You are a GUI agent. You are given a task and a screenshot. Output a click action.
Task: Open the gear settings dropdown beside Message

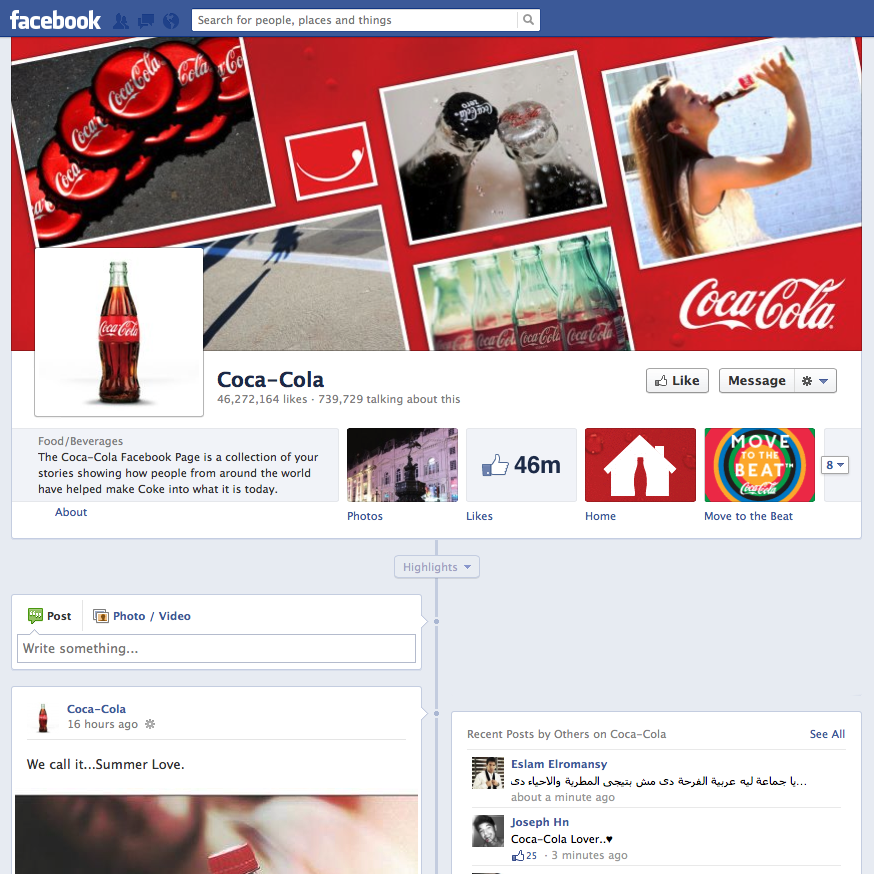pyautogui.click(x=815, y=381)
